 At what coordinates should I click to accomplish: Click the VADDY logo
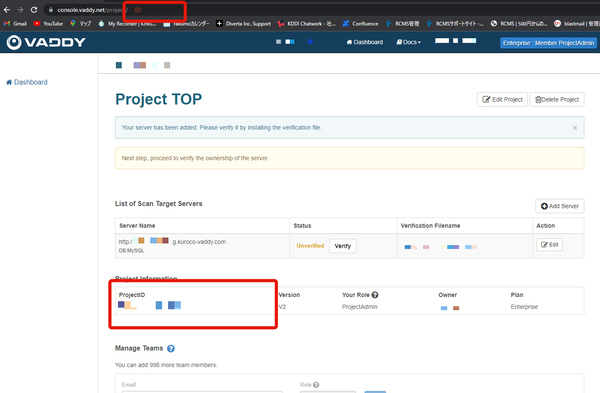[x=46, y=42]
